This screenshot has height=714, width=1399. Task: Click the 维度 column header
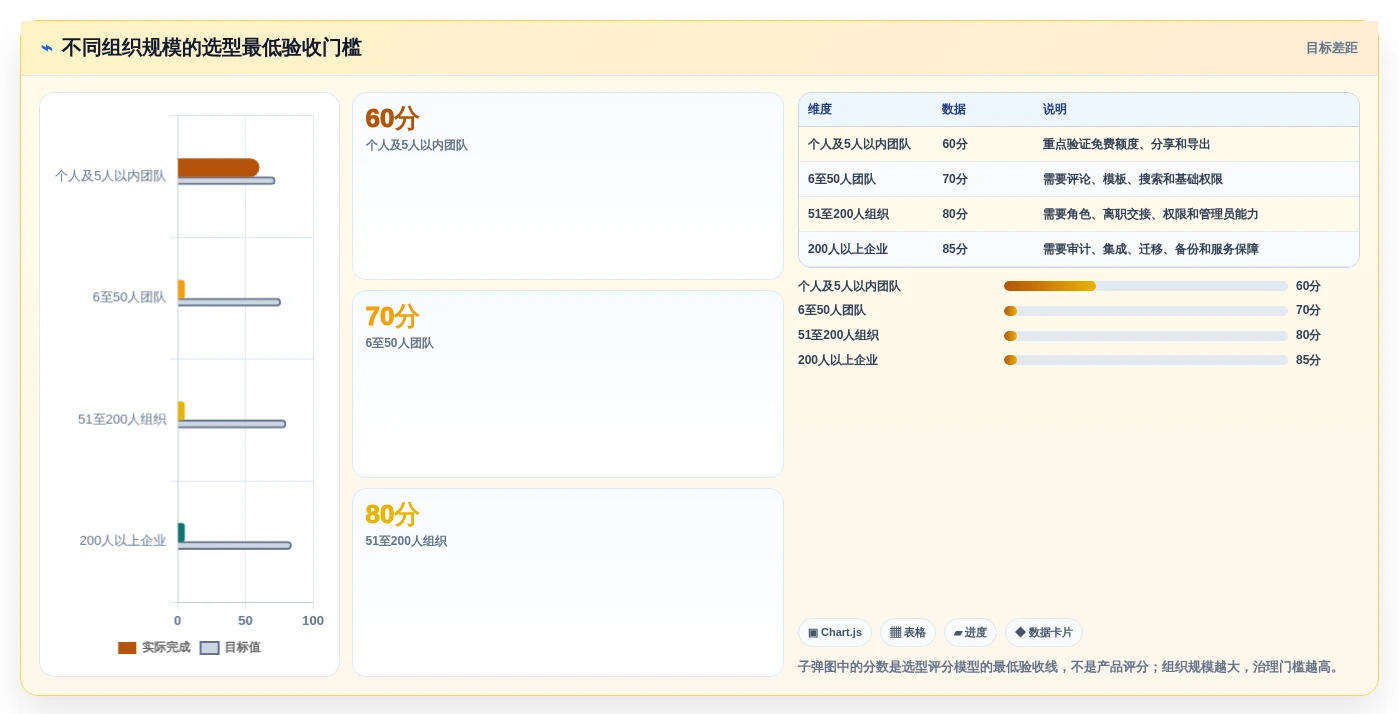[x=820, y=109]
